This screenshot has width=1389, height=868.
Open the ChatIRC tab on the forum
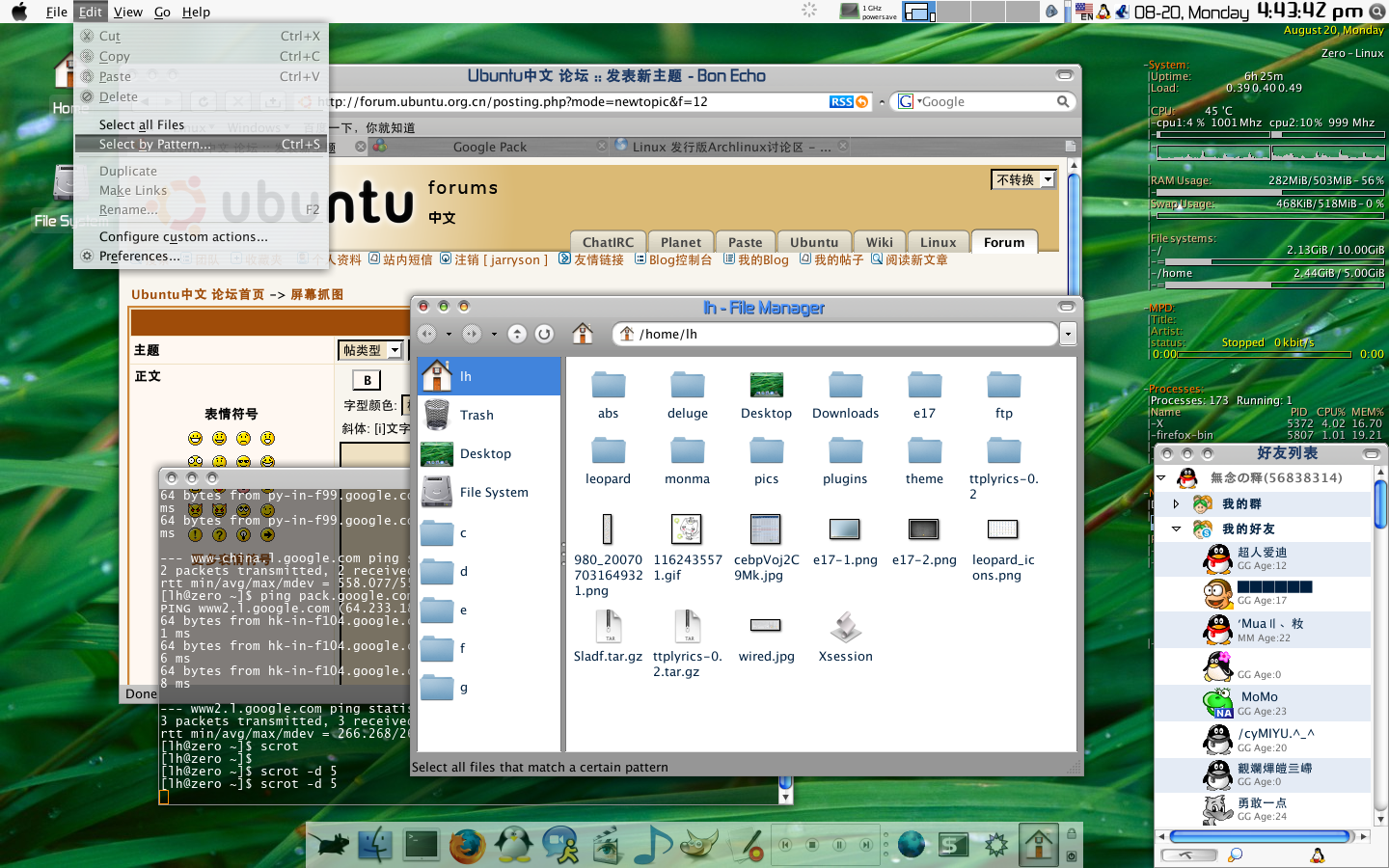[609, 242]
